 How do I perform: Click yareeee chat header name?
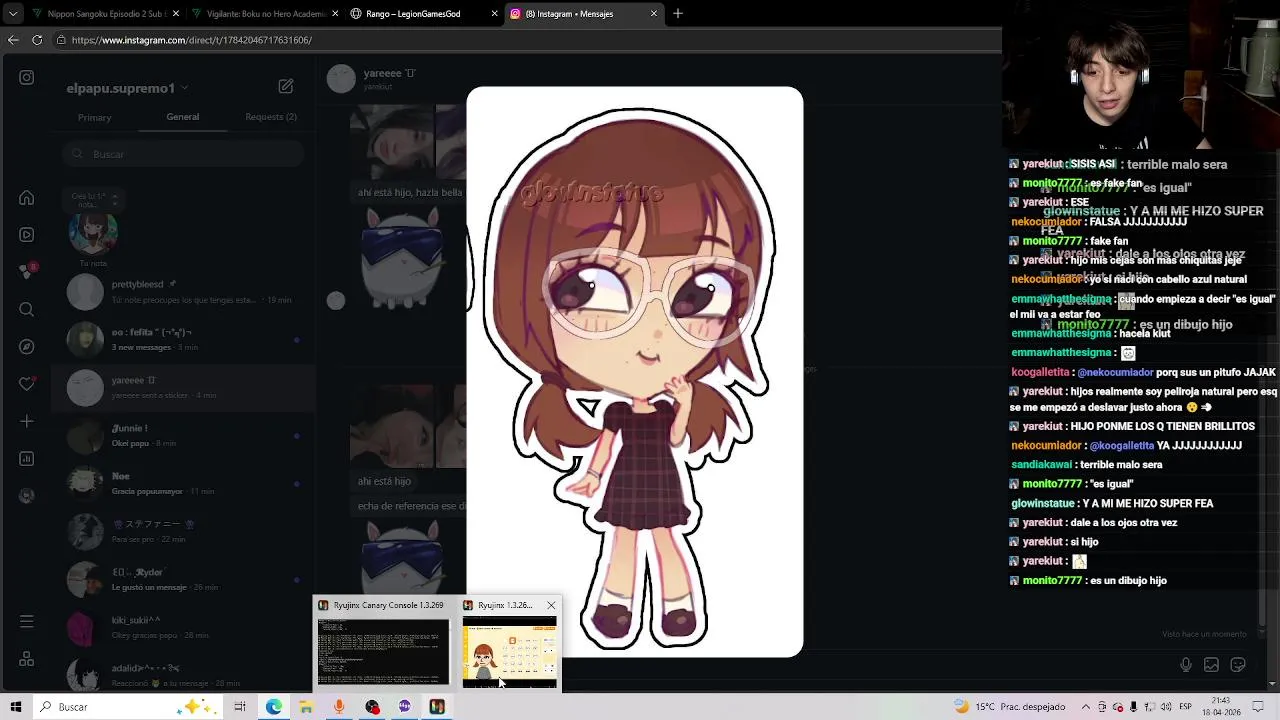[389, 74]
